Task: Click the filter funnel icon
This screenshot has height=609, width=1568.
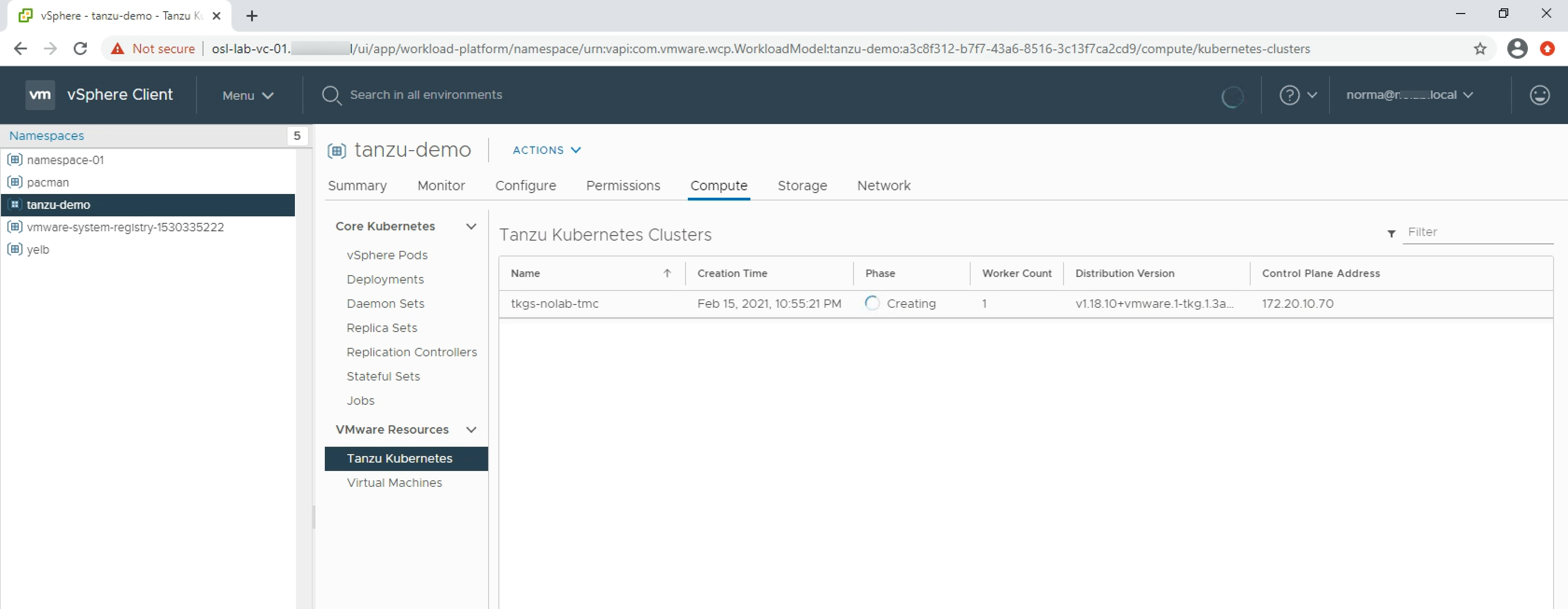Action: point(1392,234)
